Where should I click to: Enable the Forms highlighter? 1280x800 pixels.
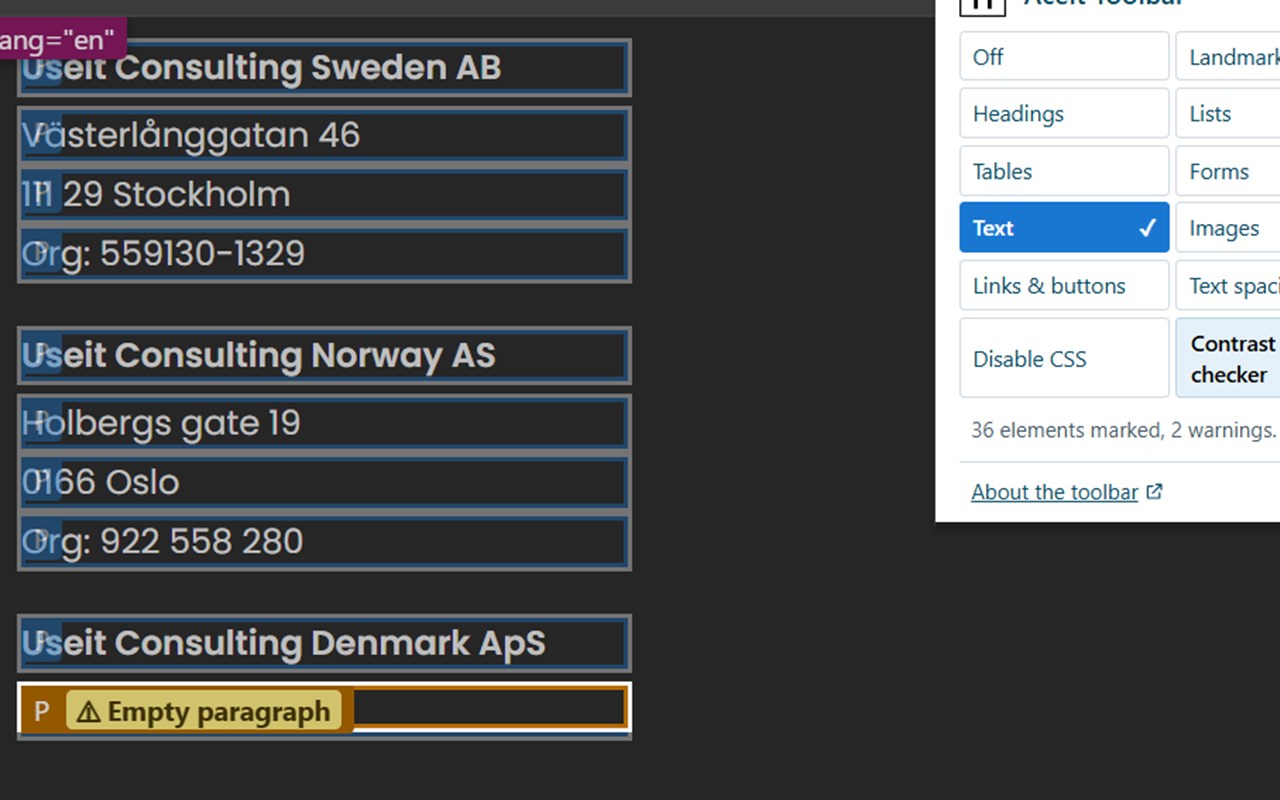click(x=1228, y=171)
